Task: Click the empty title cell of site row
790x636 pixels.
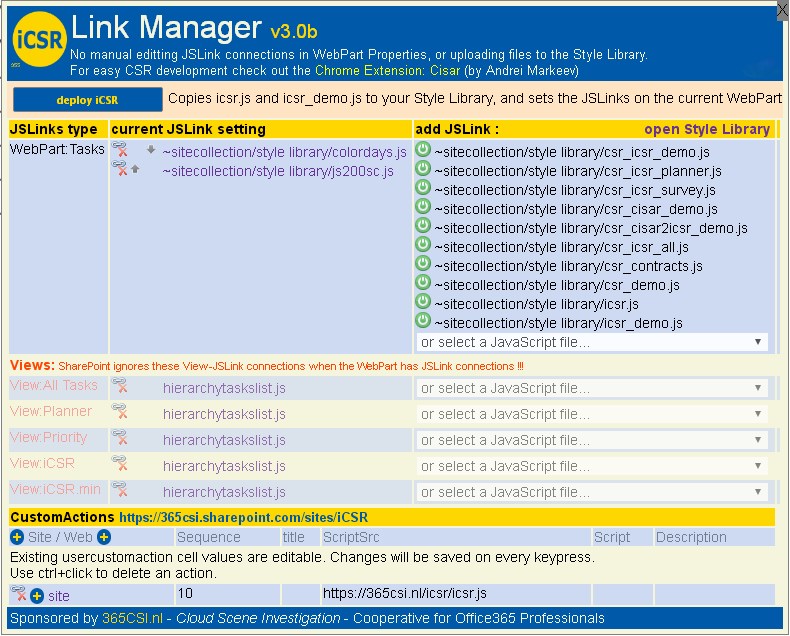Action: [x=301, y=594]
